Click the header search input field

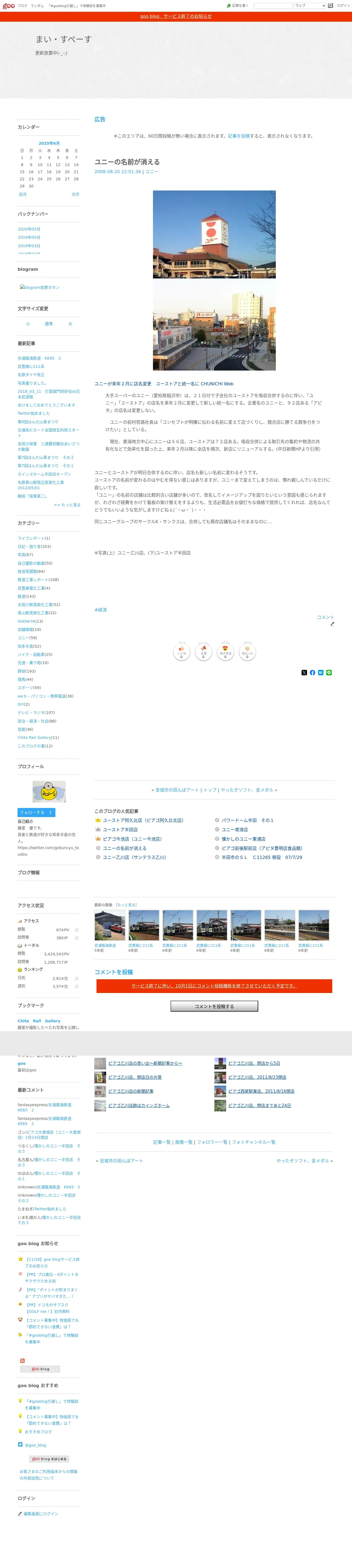click(x=272, y=5)
